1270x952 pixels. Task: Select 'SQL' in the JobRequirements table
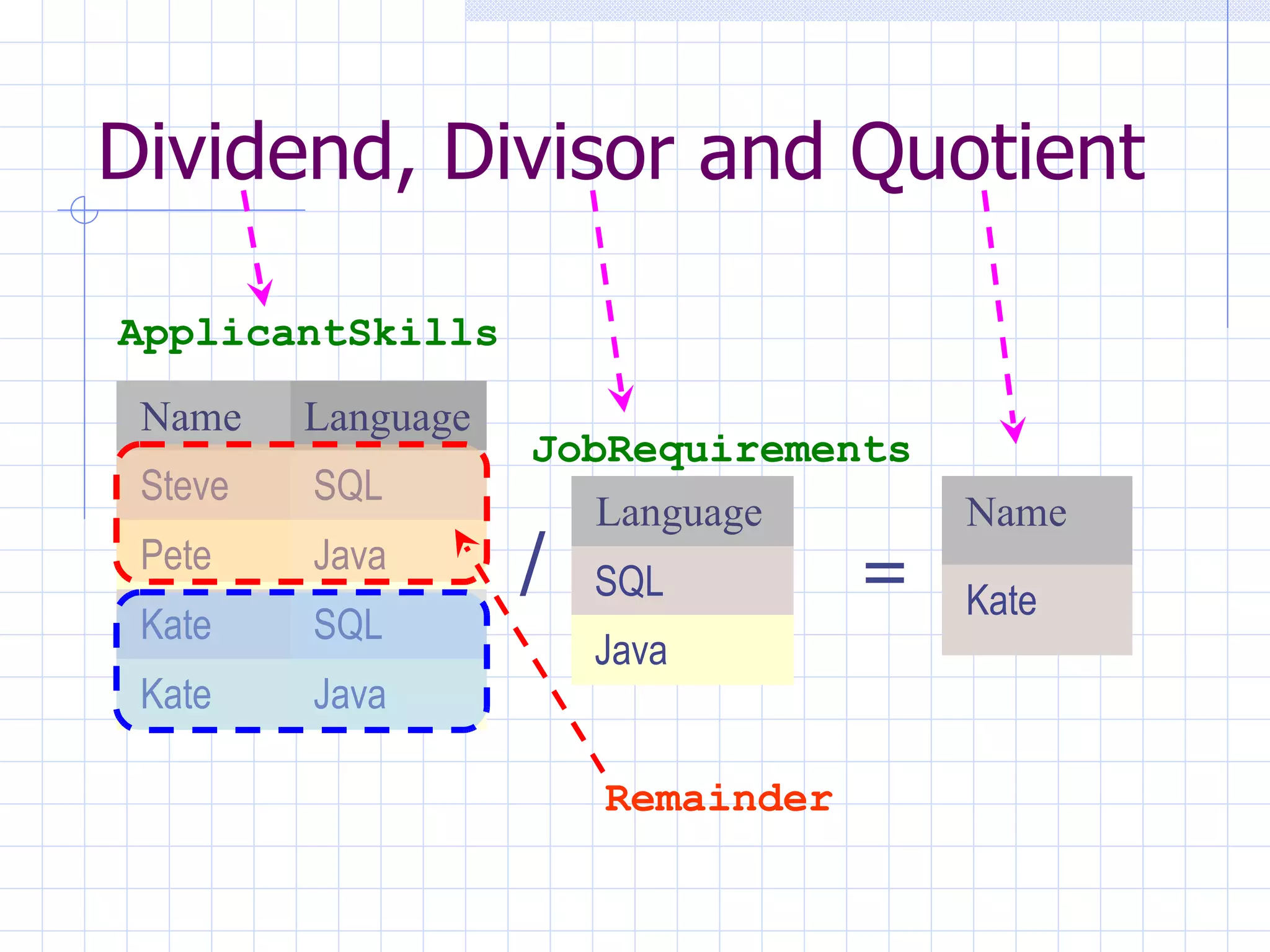pos(682,581)
